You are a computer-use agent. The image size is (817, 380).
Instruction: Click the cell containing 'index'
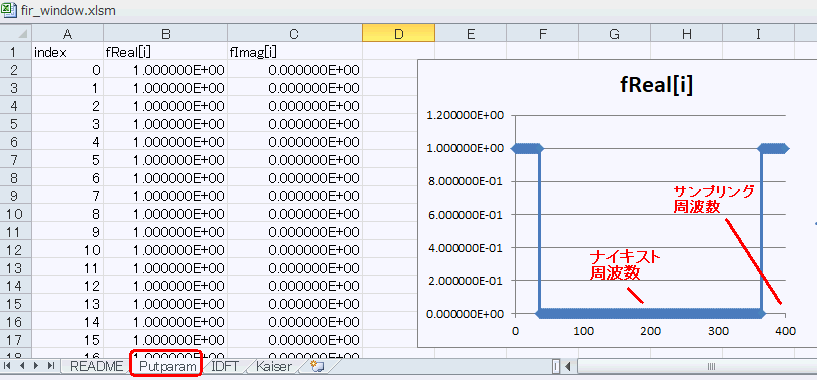pyautogui.click(x=68, y=52)
